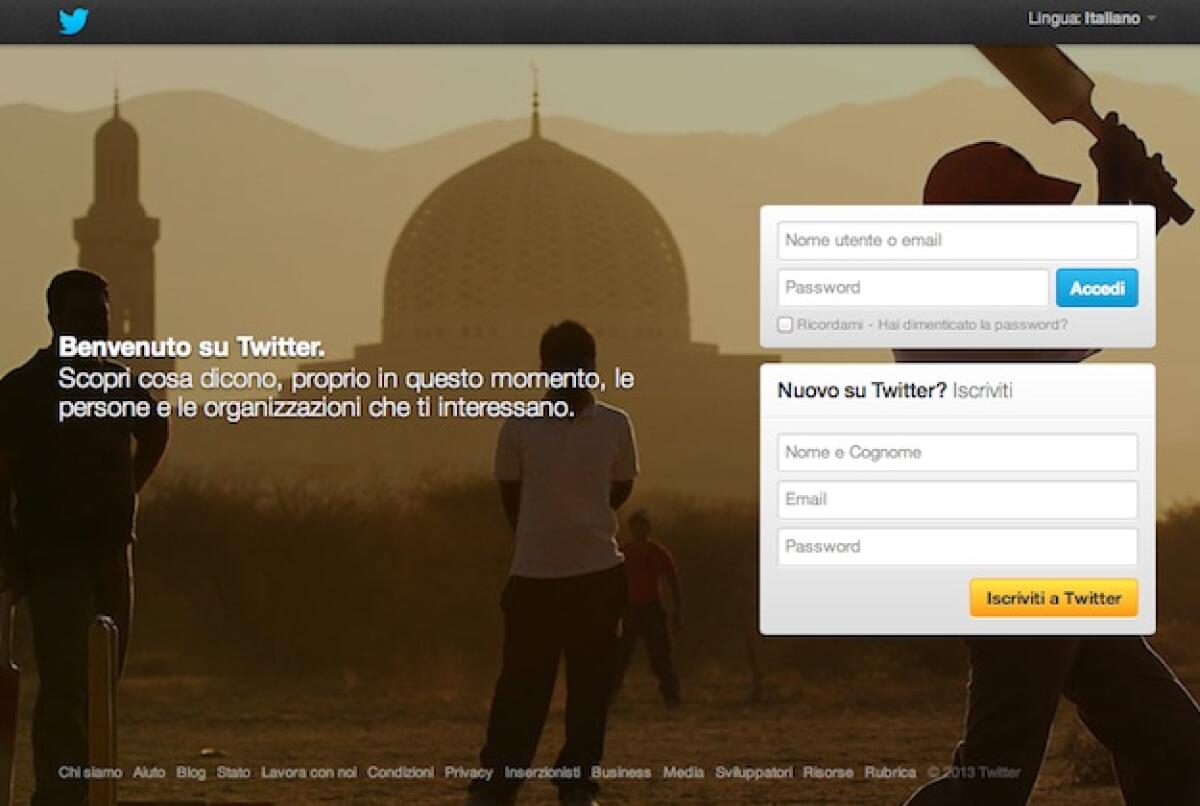Image resolution: width=1200 pixels, height=806 pixels.
Task: Open the Privacy footer link
Action: pyautogui.click(x=469, y=773)
